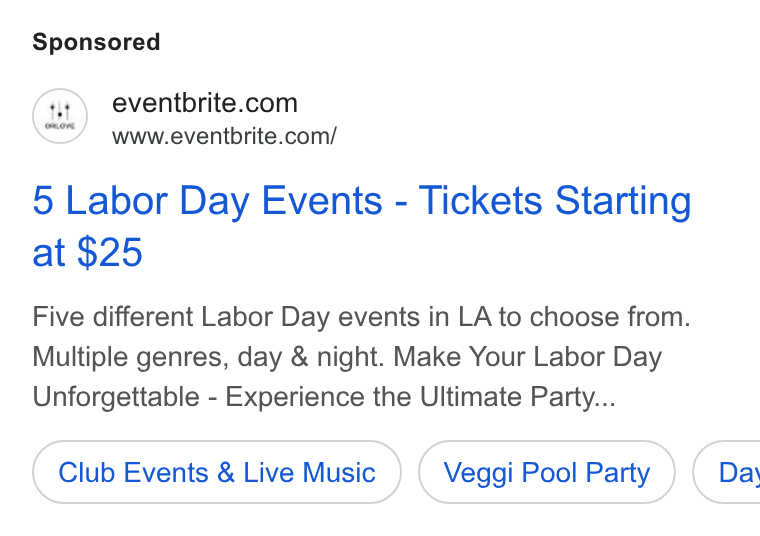Open the eventbrite.com site name
760x536 pixels.
point(205,103)
